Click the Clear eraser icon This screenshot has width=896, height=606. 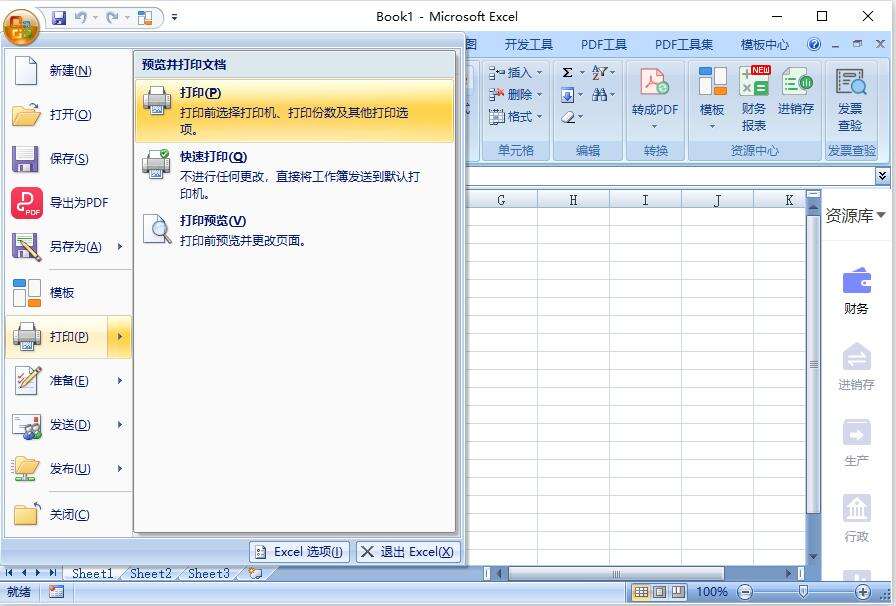pos(568,117)
